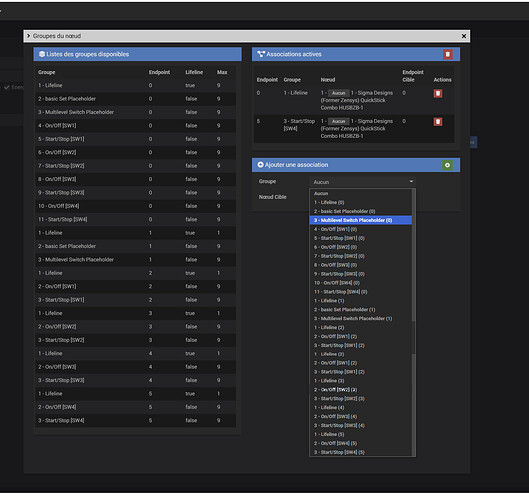Image resolution: width=529 pixels, height=500 pixels.
Task: Close the Groupes du nœud dialog
Action: [464, 36]
